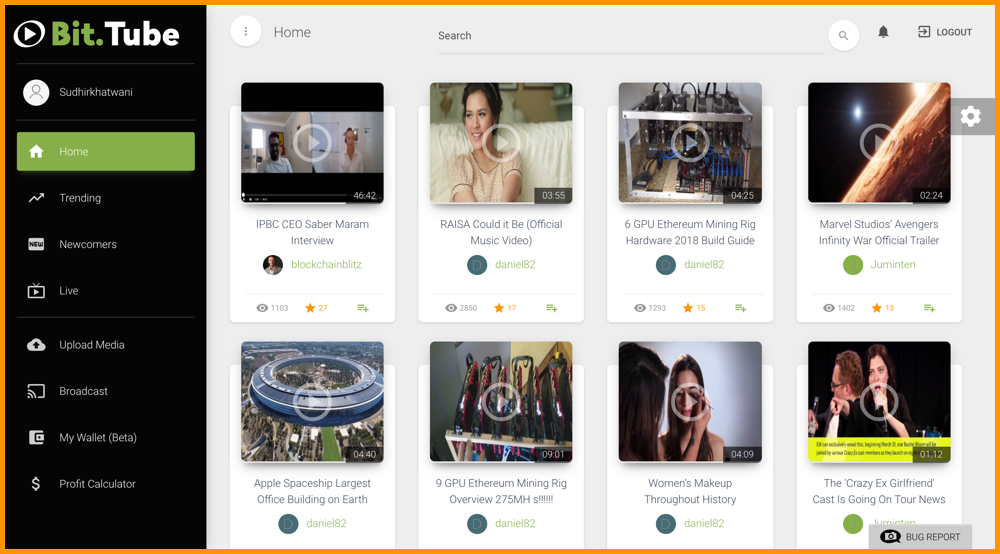Screen dimensions: 1000x554
Task: Open title '9 GPU Ethereum Mining Rig Overview 275MH s'
Action: tap(501, 492)
